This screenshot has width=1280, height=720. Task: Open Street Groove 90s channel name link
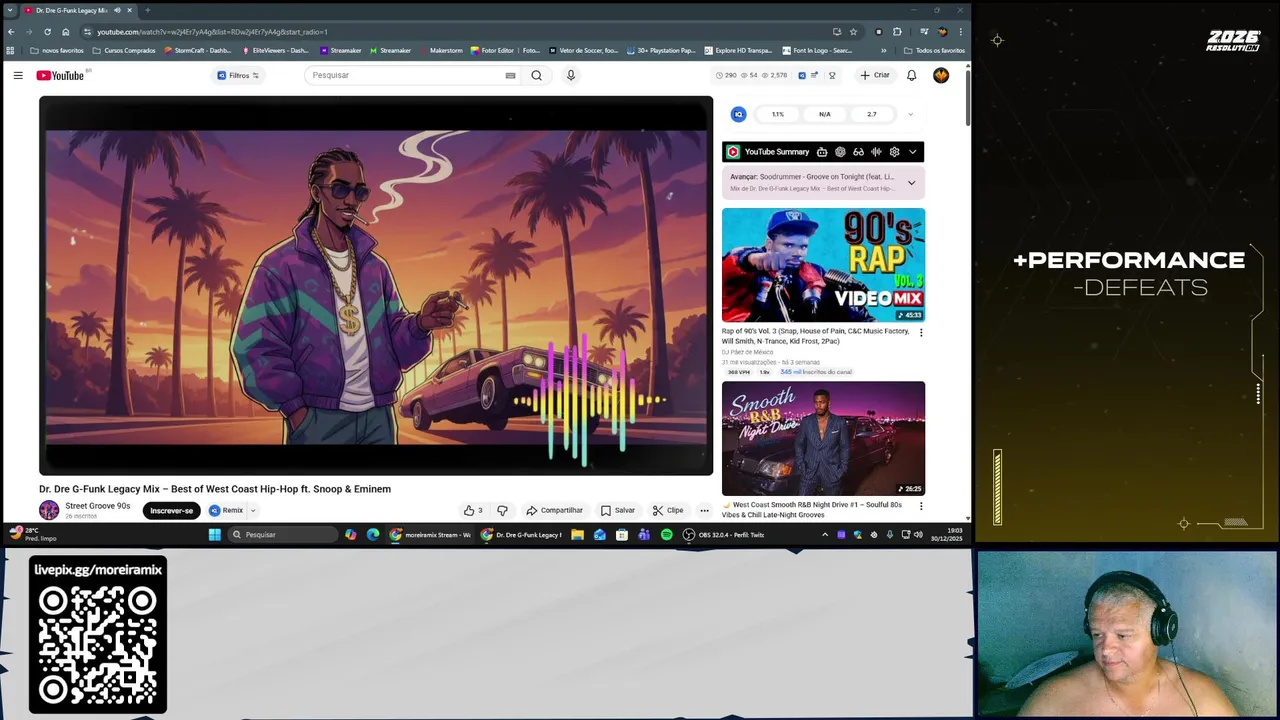pos(97,506)
